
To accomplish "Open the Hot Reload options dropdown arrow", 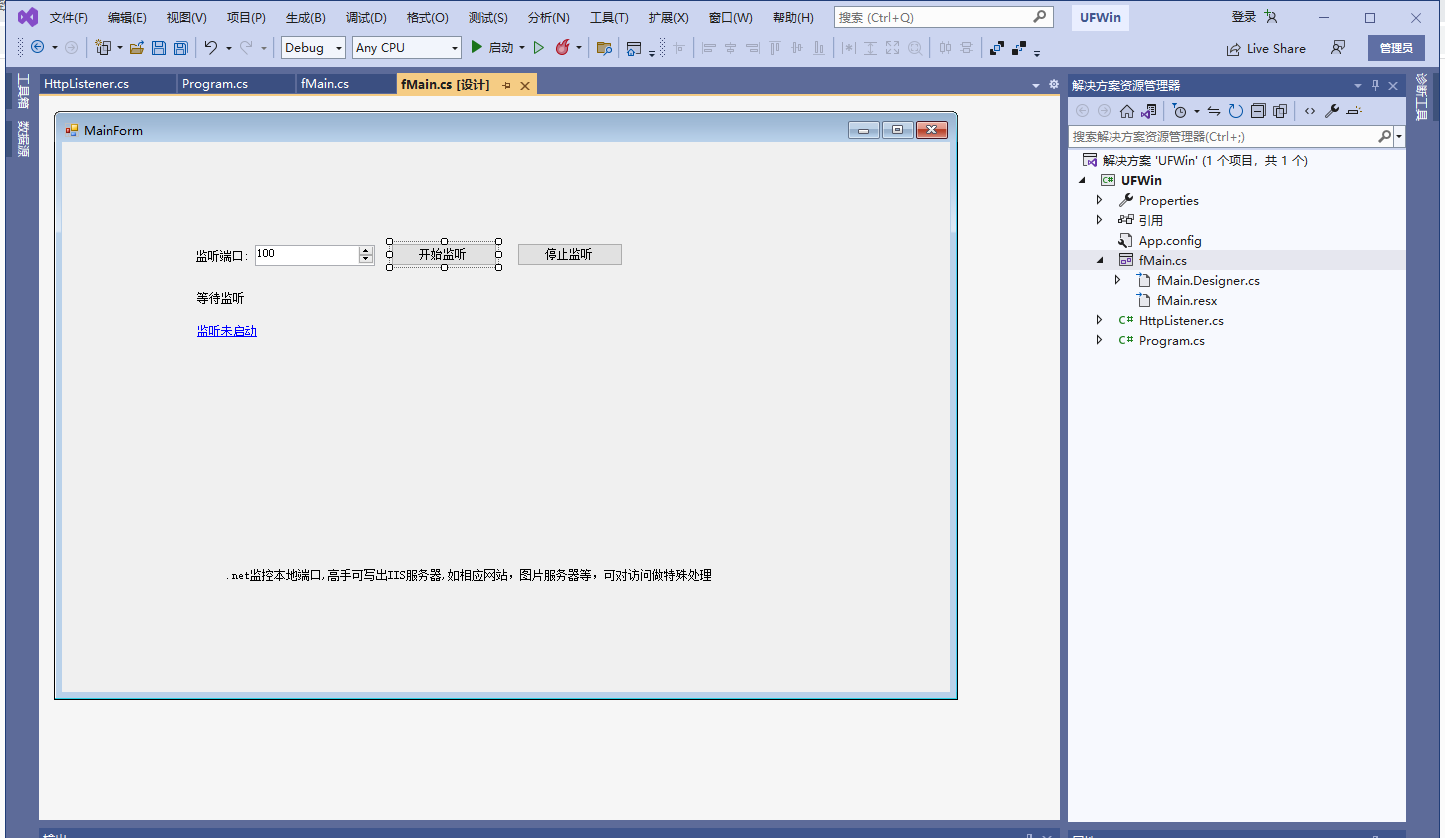I will click(x=578, y=48).
